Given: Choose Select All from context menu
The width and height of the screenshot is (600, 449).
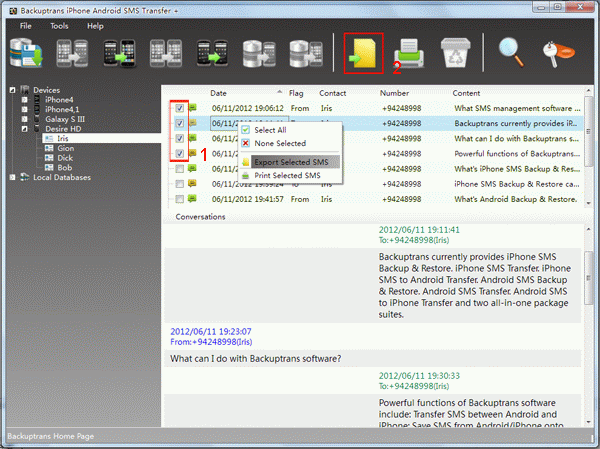Looking at the screenshot, I should pyautogui.click(x=290, y=130).
